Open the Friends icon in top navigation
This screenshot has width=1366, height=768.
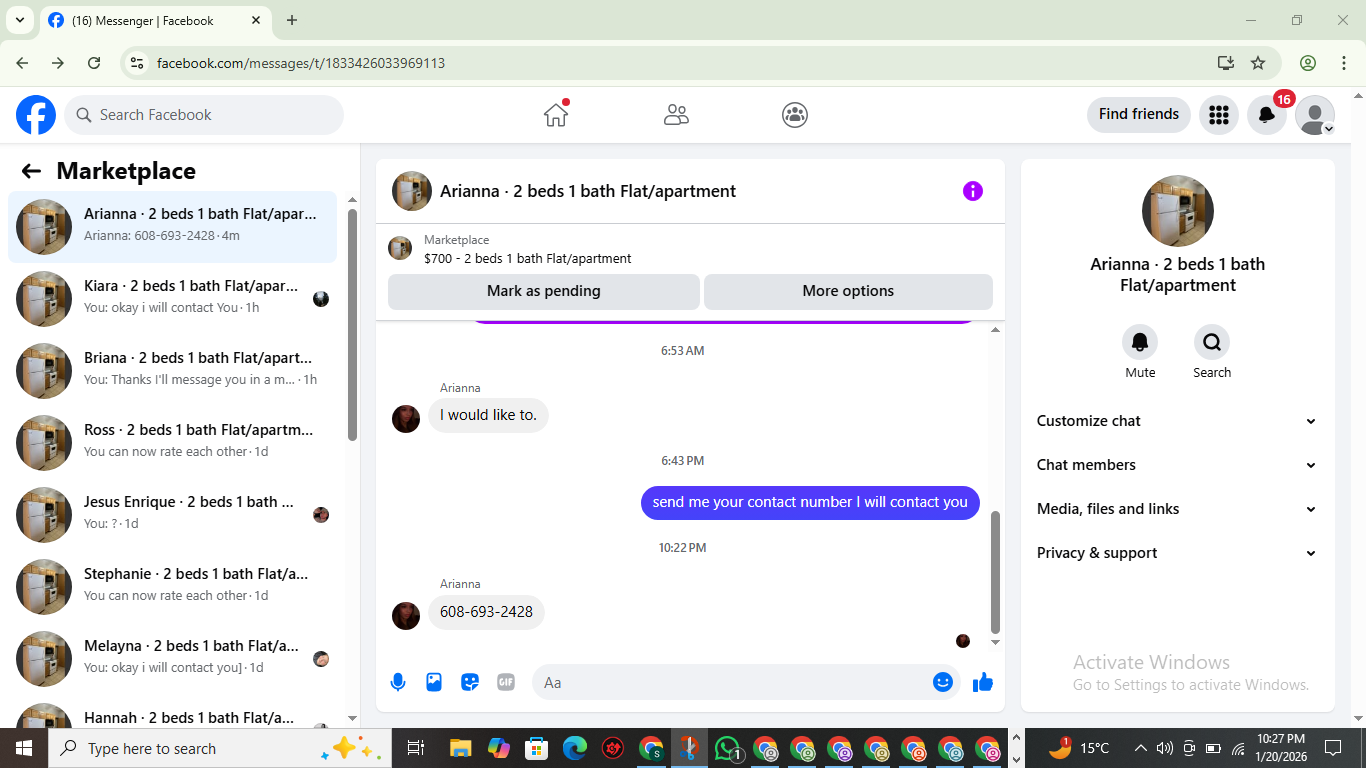(x=676, y=115)
